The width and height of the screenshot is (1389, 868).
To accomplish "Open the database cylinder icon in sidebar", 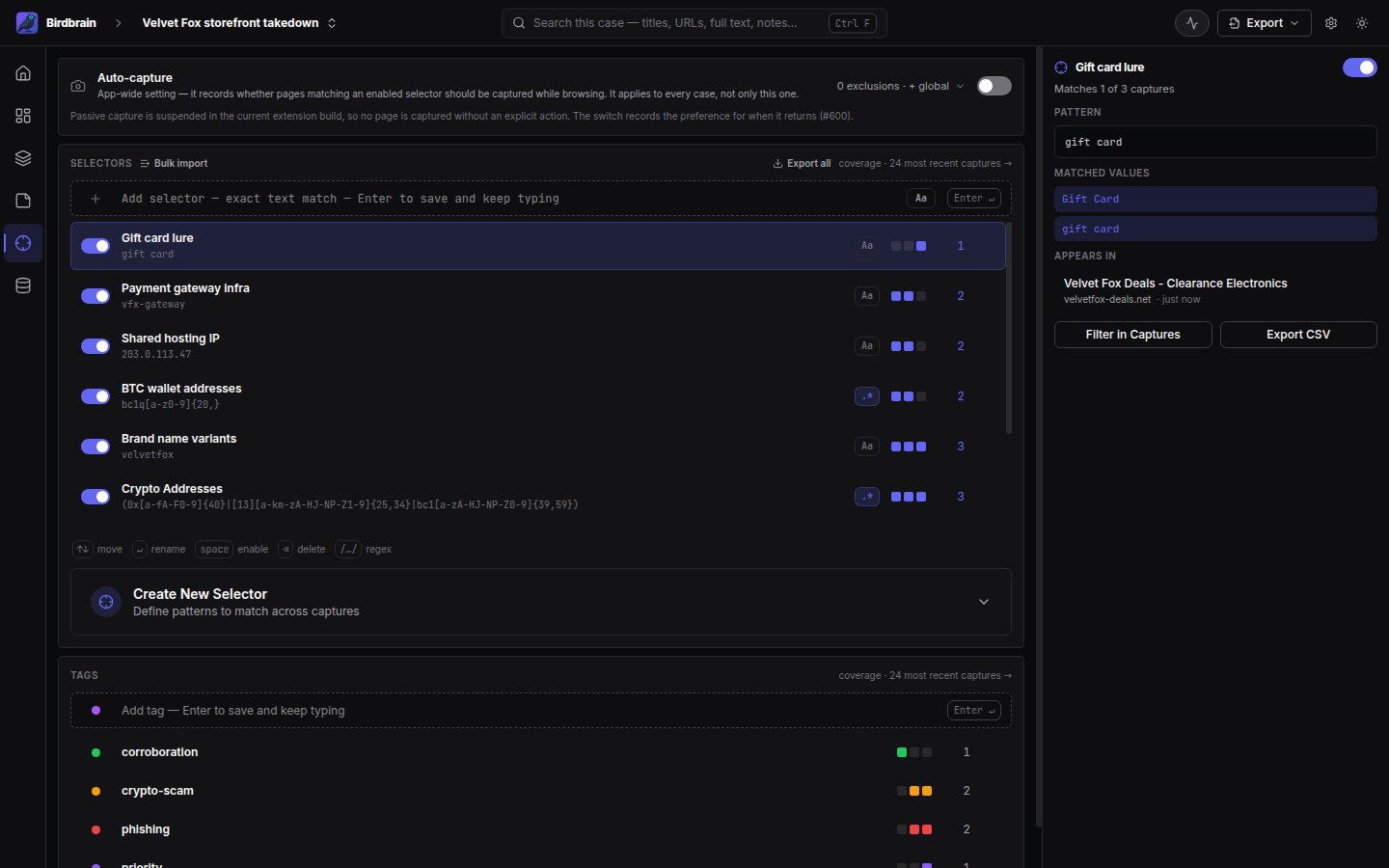I will (23, 285).
